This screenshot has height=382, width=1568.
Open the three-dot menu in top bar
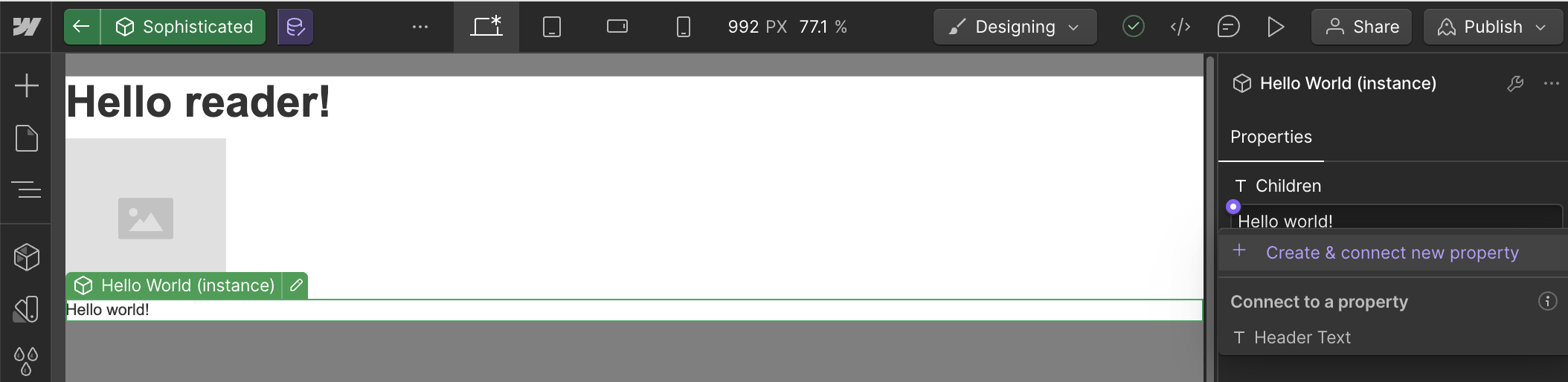coord(420,27)
